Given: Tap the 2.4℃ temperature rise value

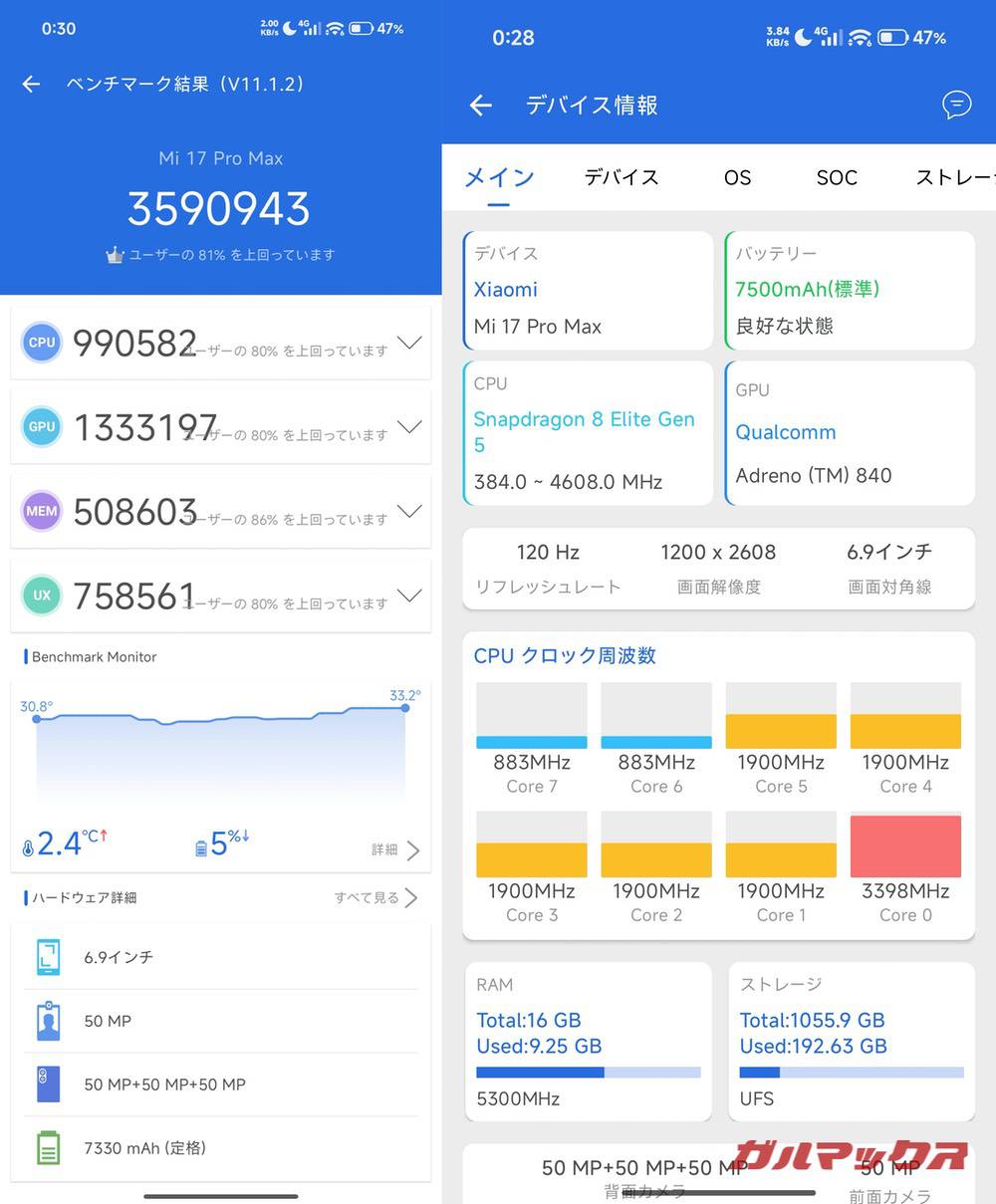Looking at the screenshot, I should click(x=72, y=843).
